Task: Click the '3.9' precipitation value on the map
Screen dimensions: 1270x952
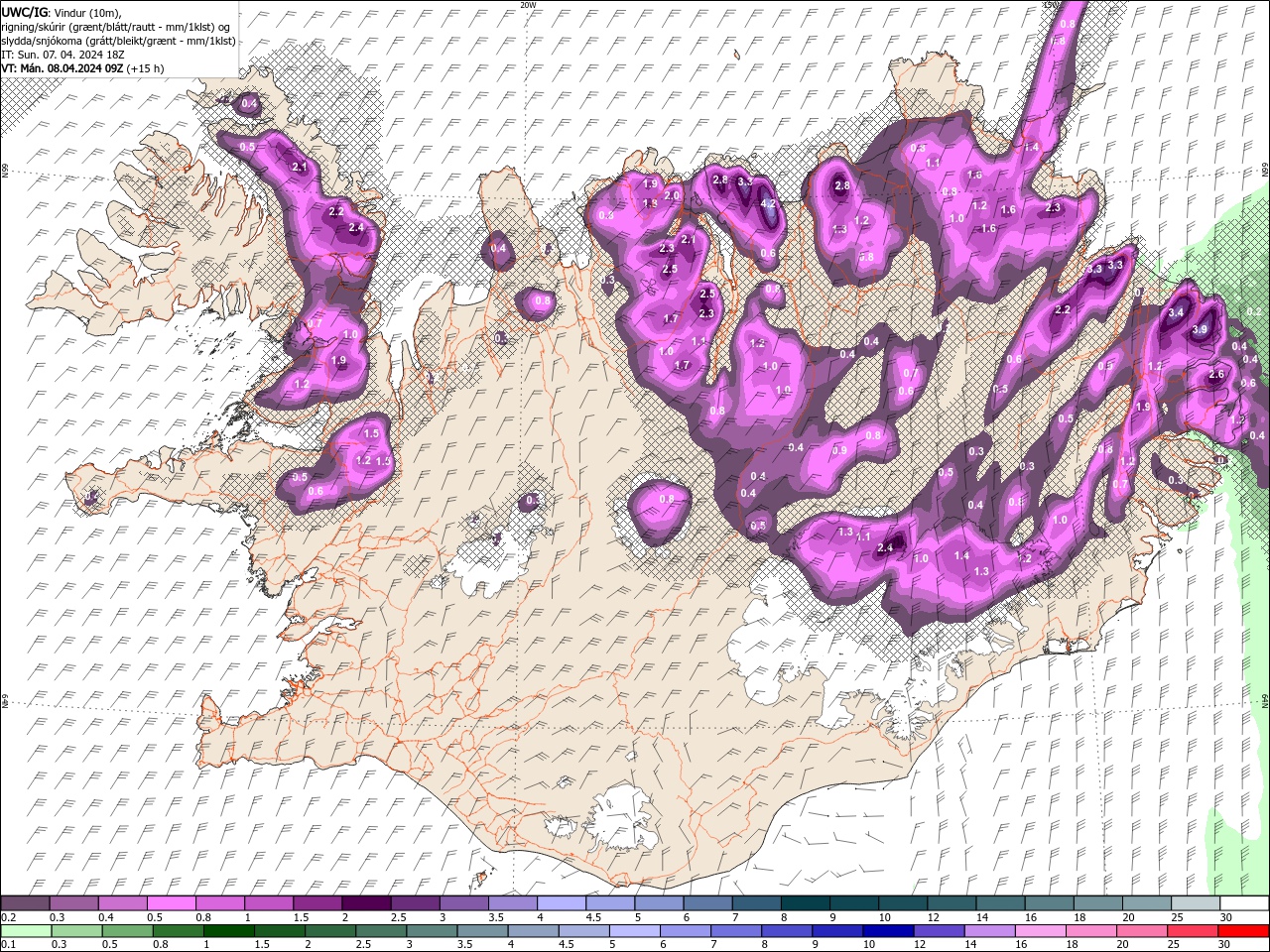Action: point(1200,329)
